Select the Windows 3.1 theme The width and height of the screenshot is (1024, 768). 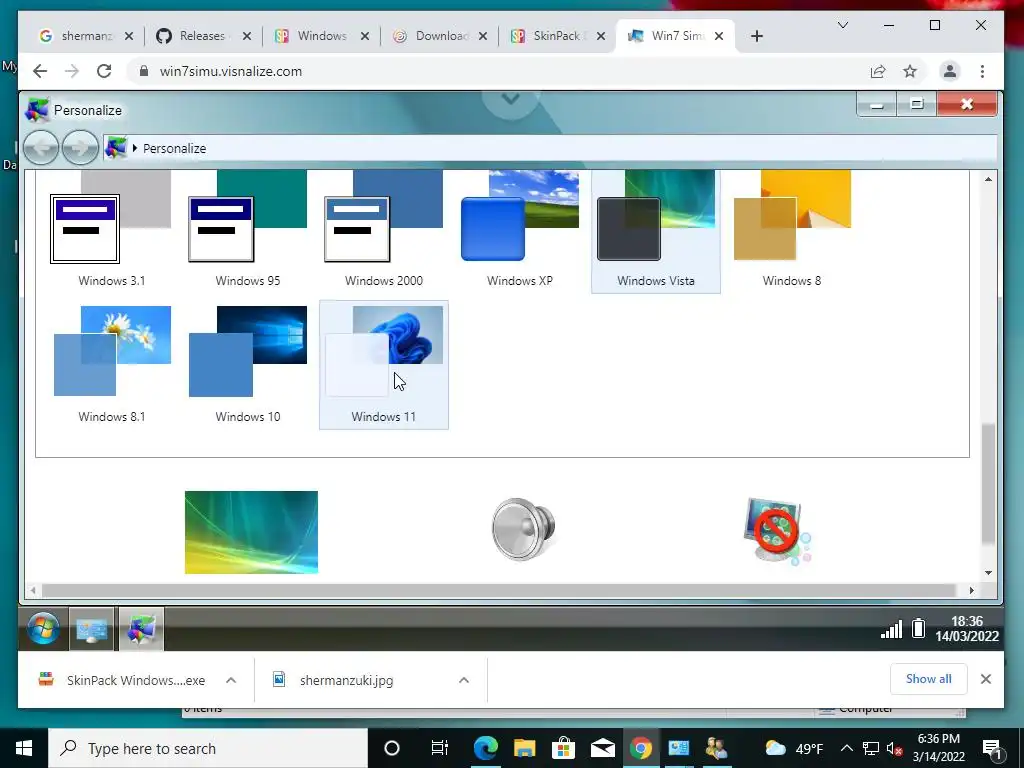pyautogui.click(x=111, y=230)
